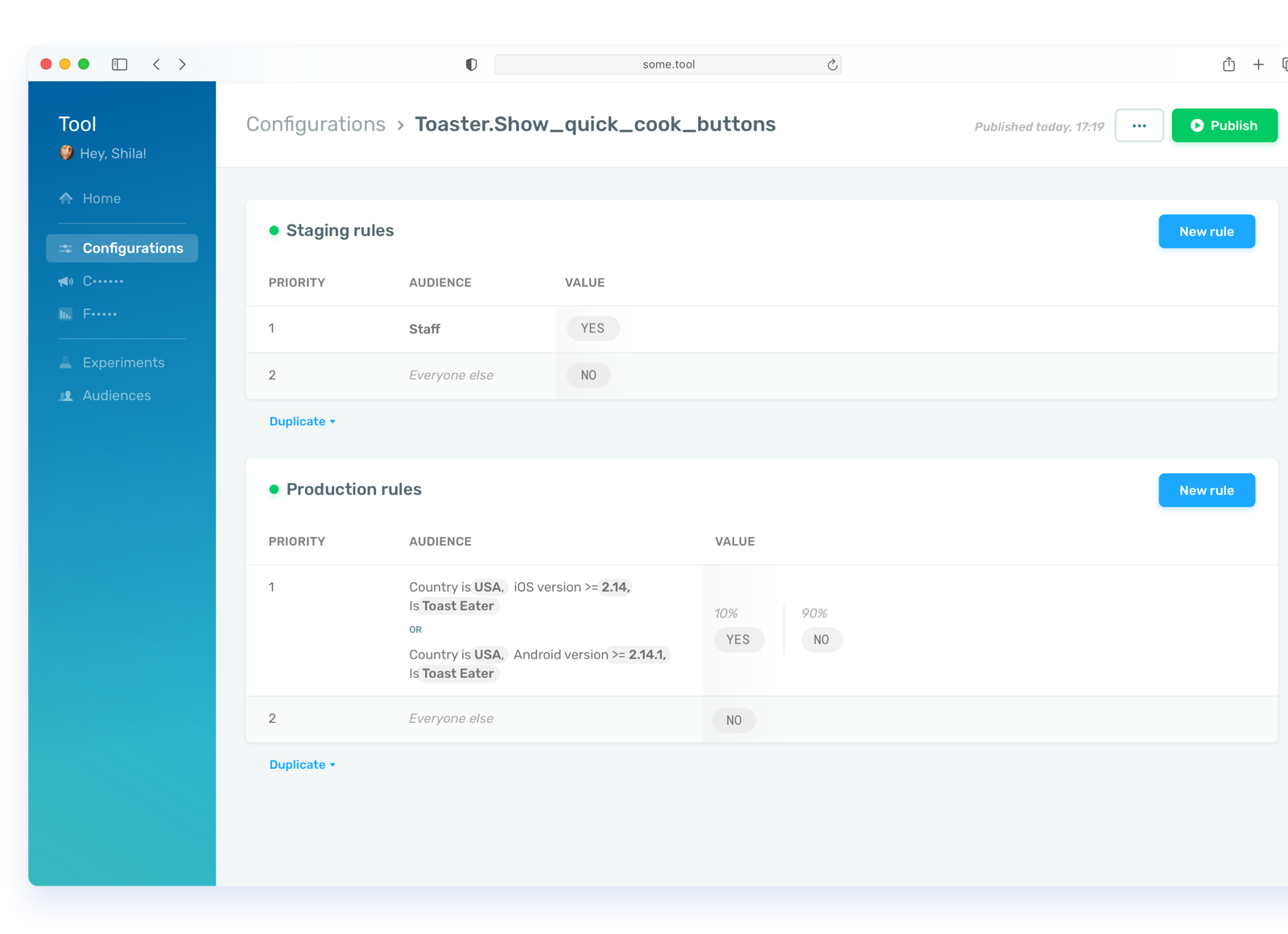Click the VALUE column header in Production rules
1288x934 pixels.
click(735, 542)
